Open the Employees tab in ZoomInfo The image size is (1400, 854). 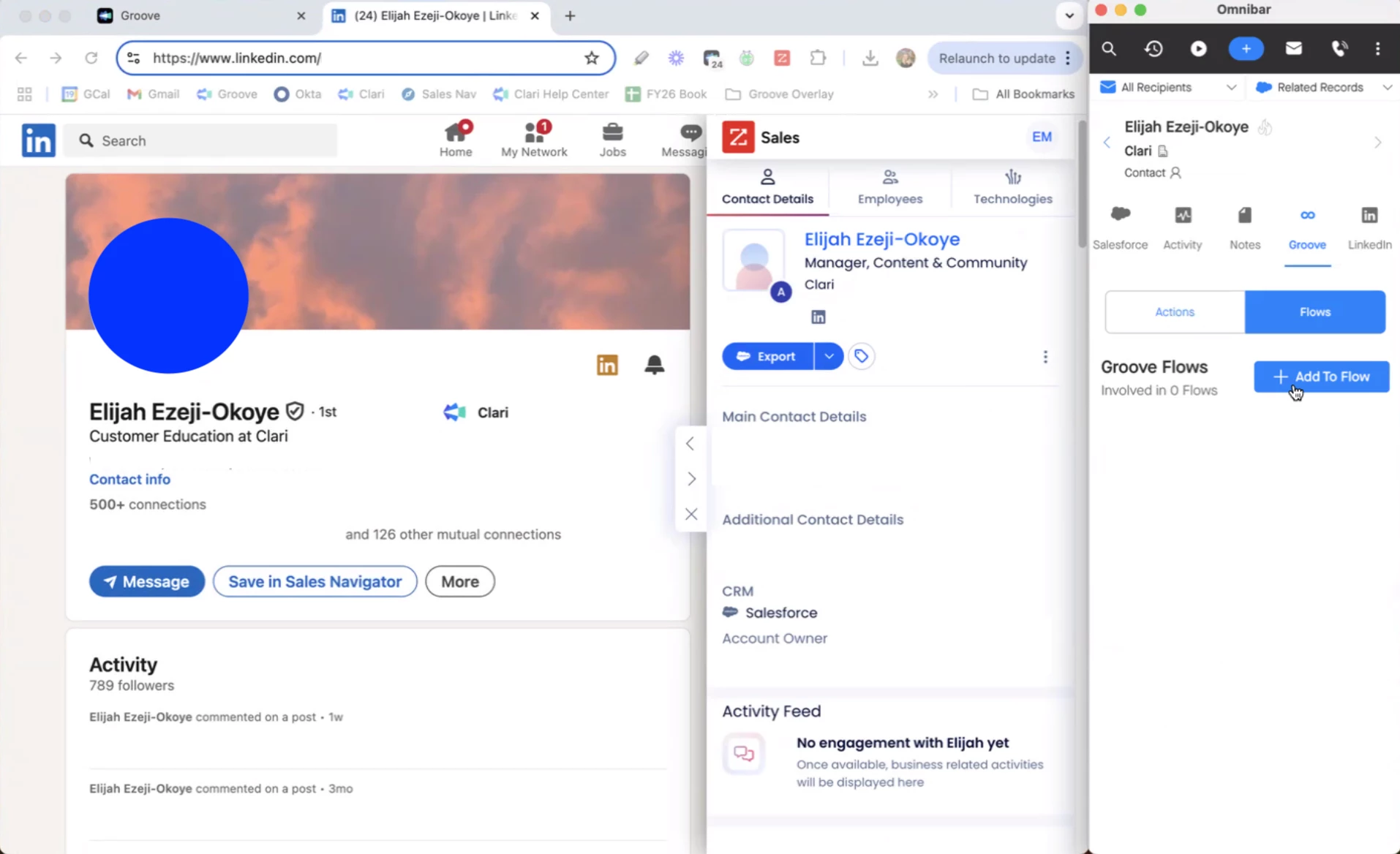click(889, 187)
